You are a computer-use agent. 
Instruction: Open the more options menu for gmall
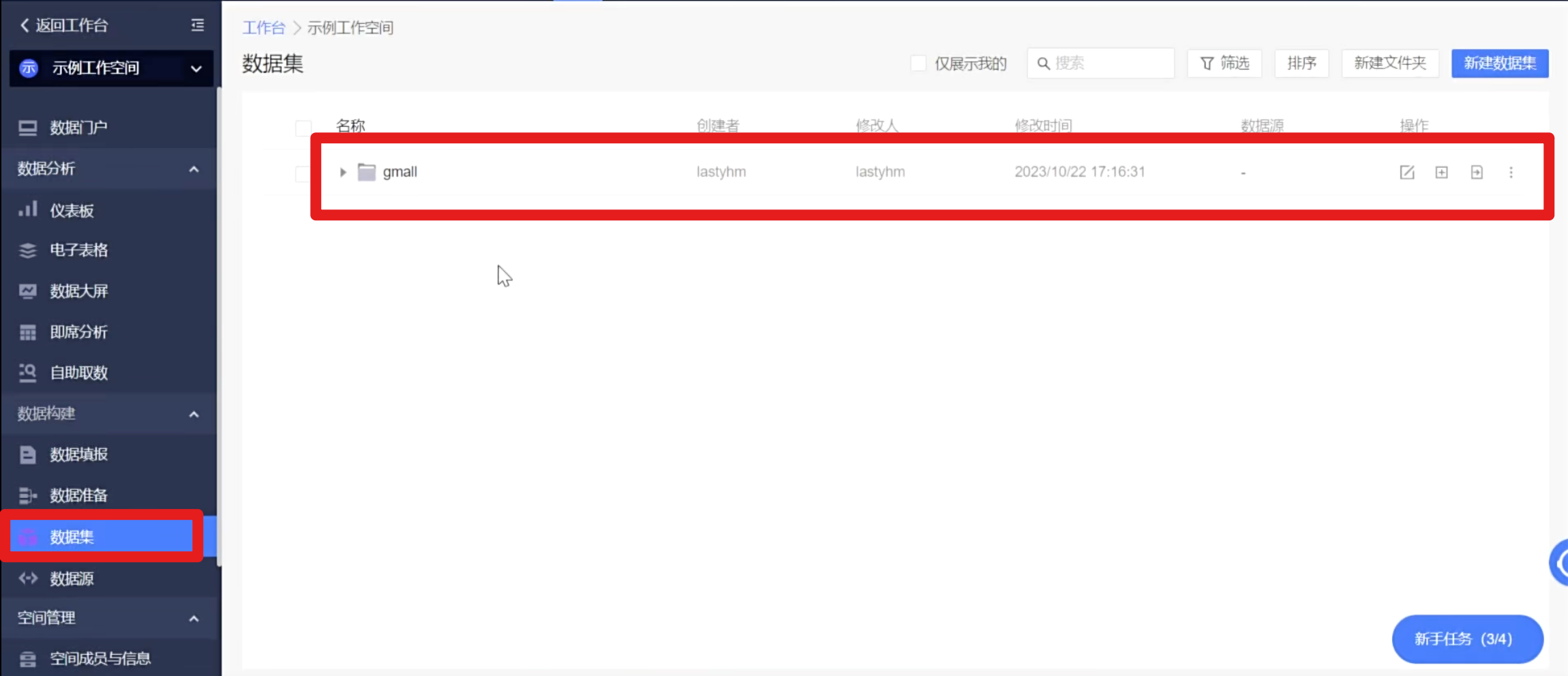click(1511, 172)
